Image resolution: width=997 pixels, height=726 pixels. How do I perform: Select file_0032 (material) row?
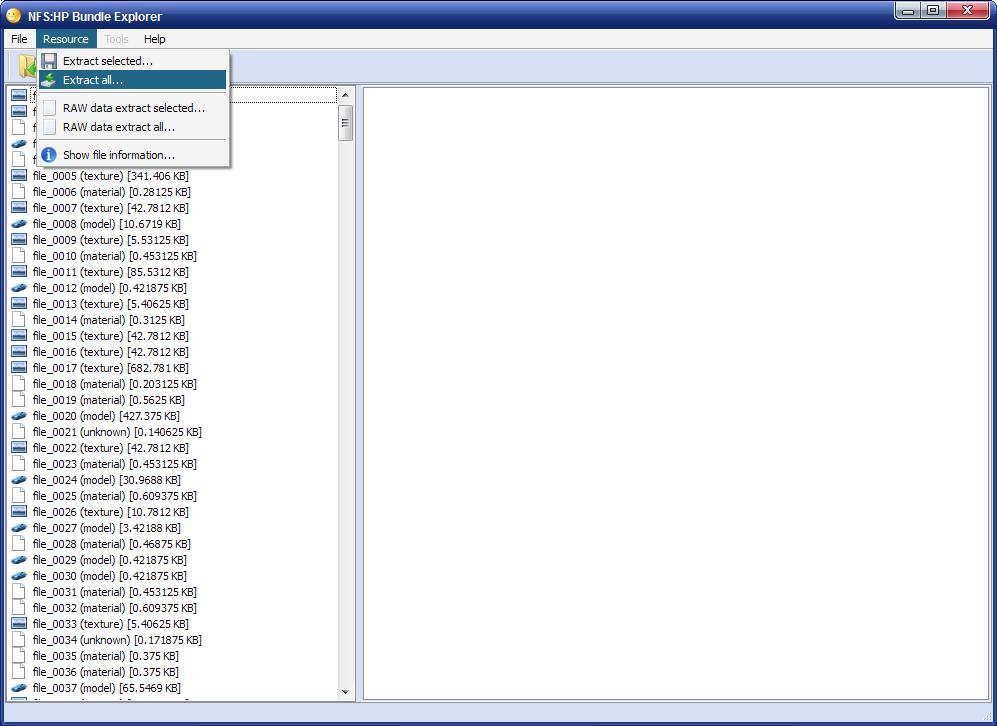114,608
